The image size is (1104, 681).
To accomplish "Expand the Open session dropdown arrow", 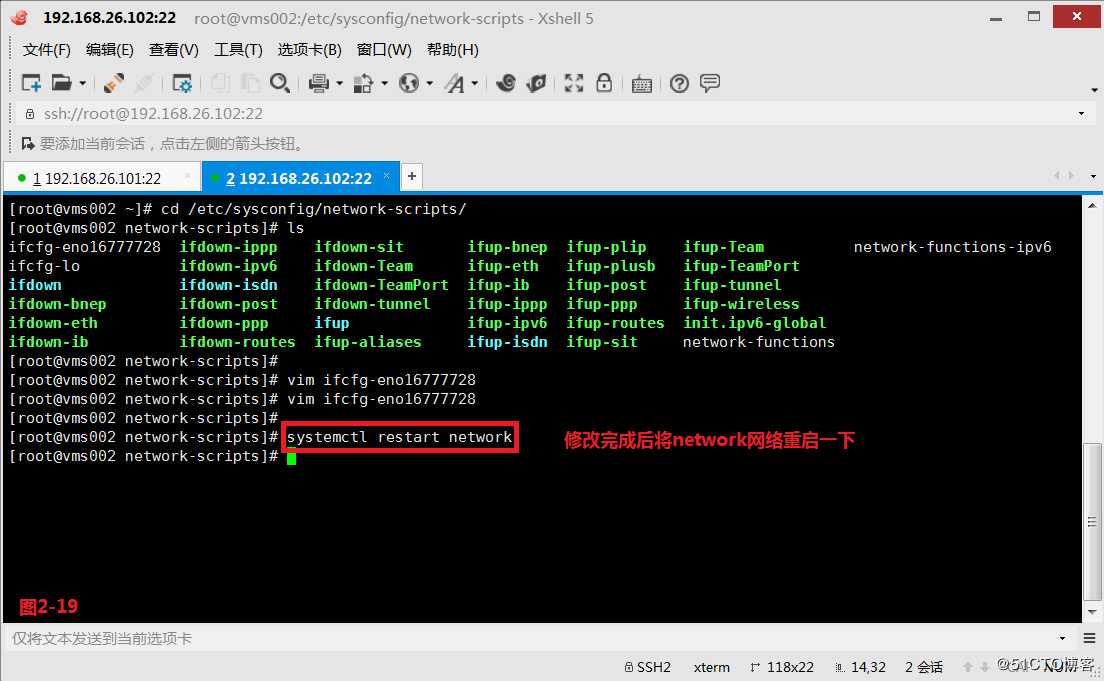I will [82, 84].
